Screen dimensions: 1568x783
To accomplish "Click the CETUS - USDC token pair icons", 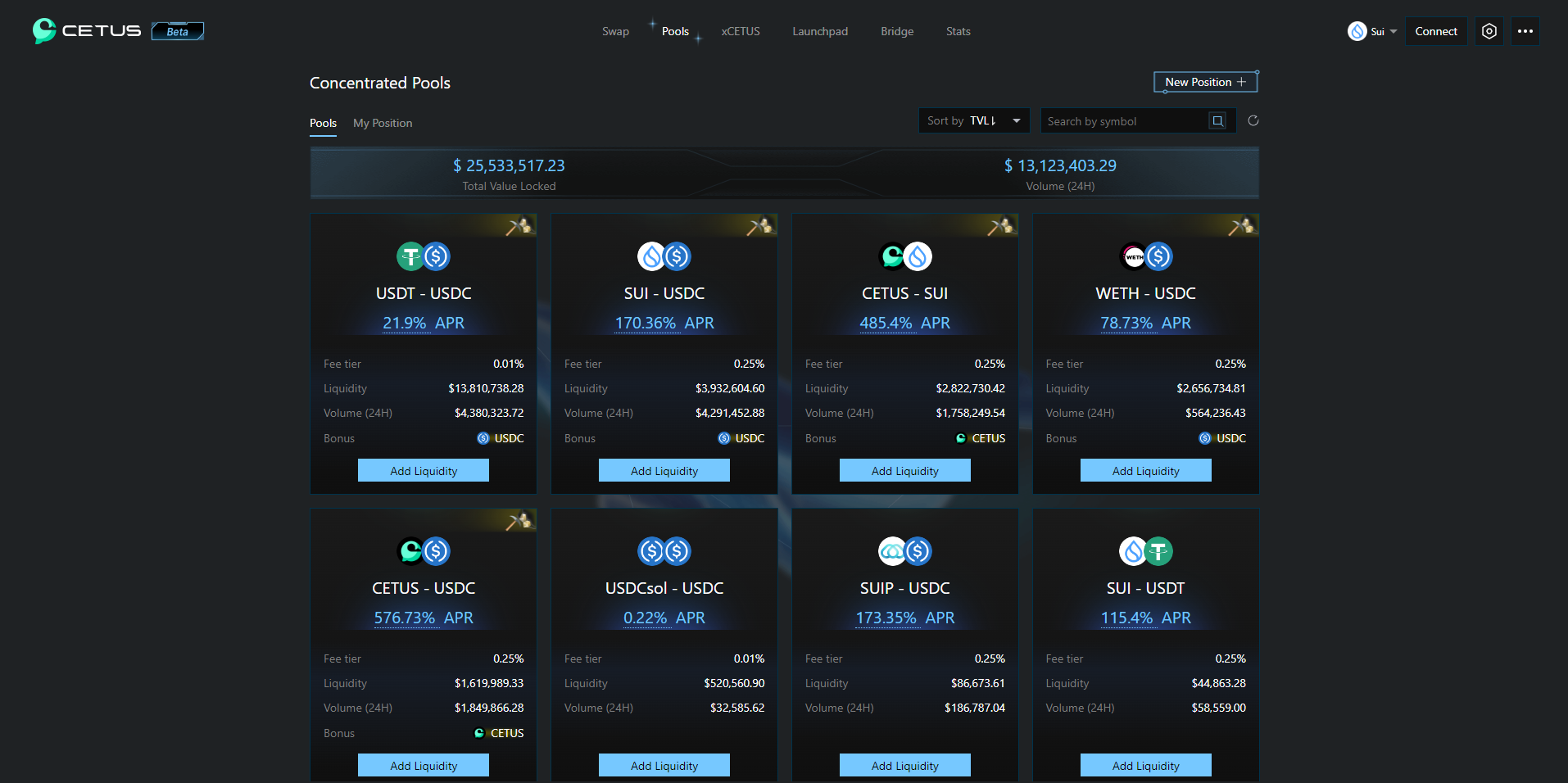I will (x=424, y=551).
